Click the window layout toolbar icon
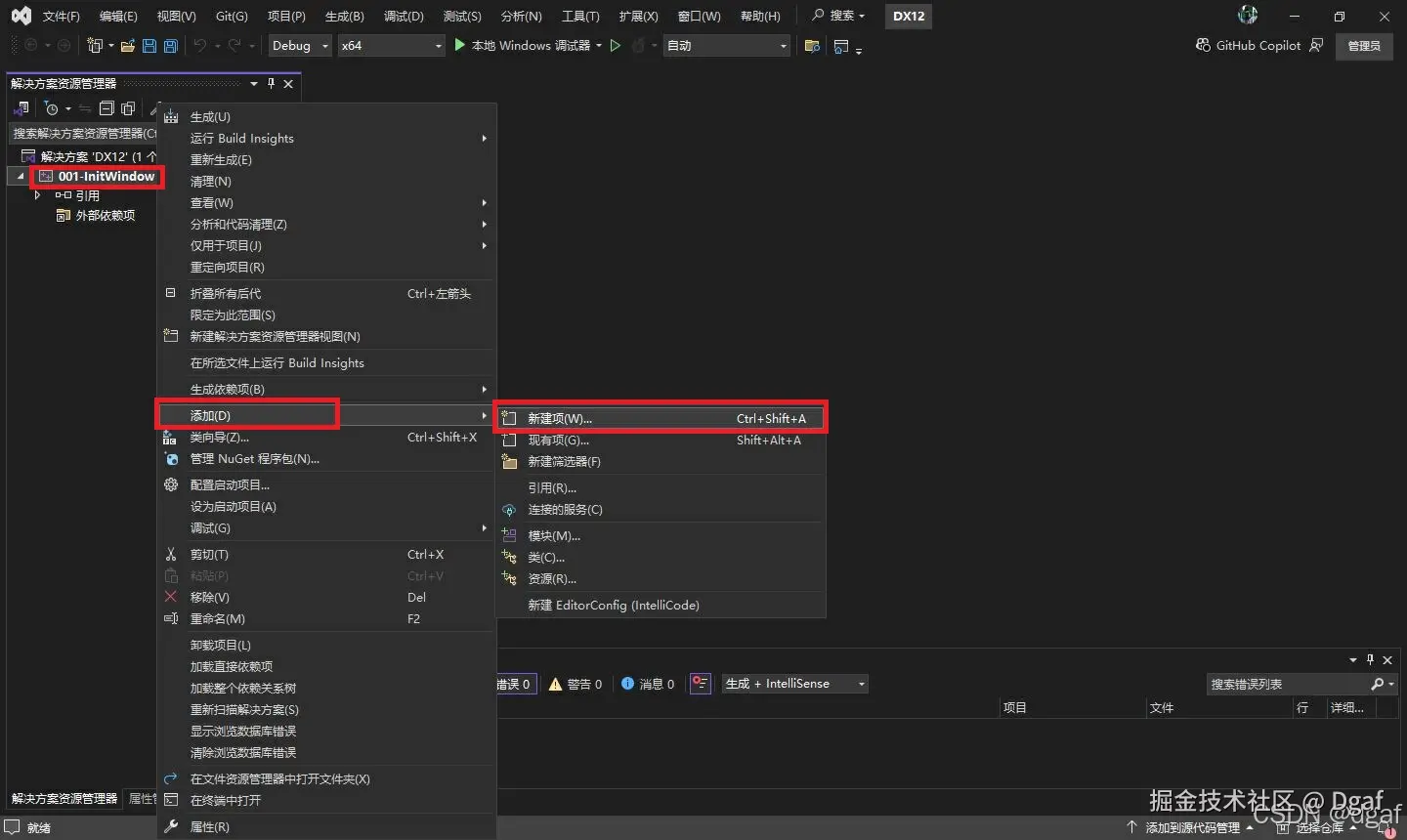 [x=841, y=46]
